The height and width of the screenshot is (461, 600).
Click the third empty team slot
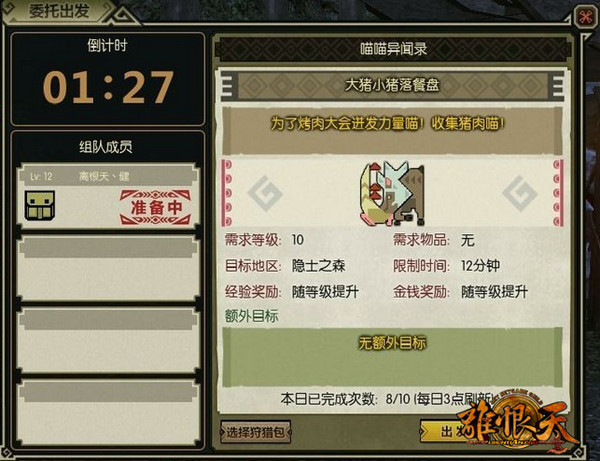tap(108, 340)
